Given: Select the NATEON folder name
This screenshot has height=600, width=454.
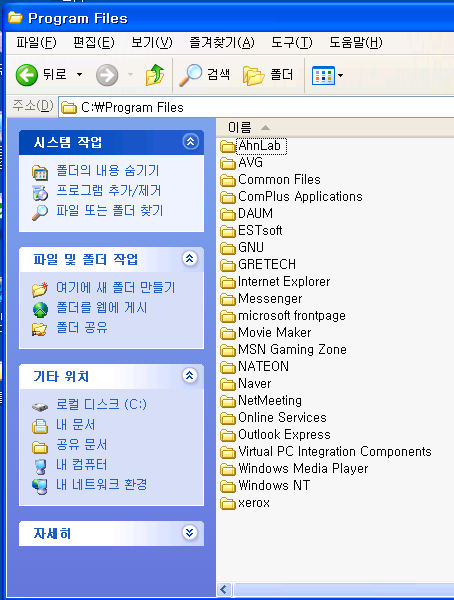Looking at the screenshot, I should (x=263, y=367).
